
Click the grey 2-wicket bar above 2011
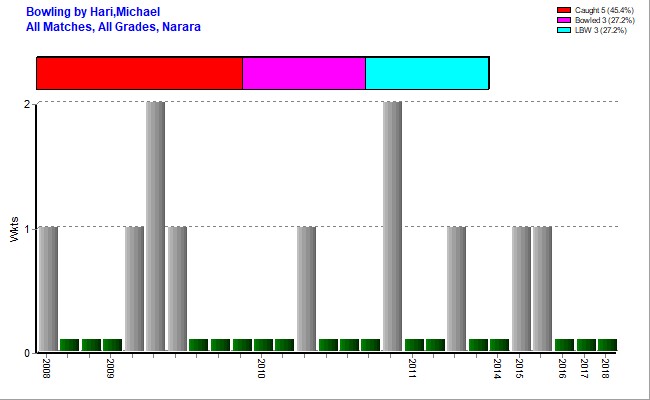pyautogui.click(x=392, y=226)
